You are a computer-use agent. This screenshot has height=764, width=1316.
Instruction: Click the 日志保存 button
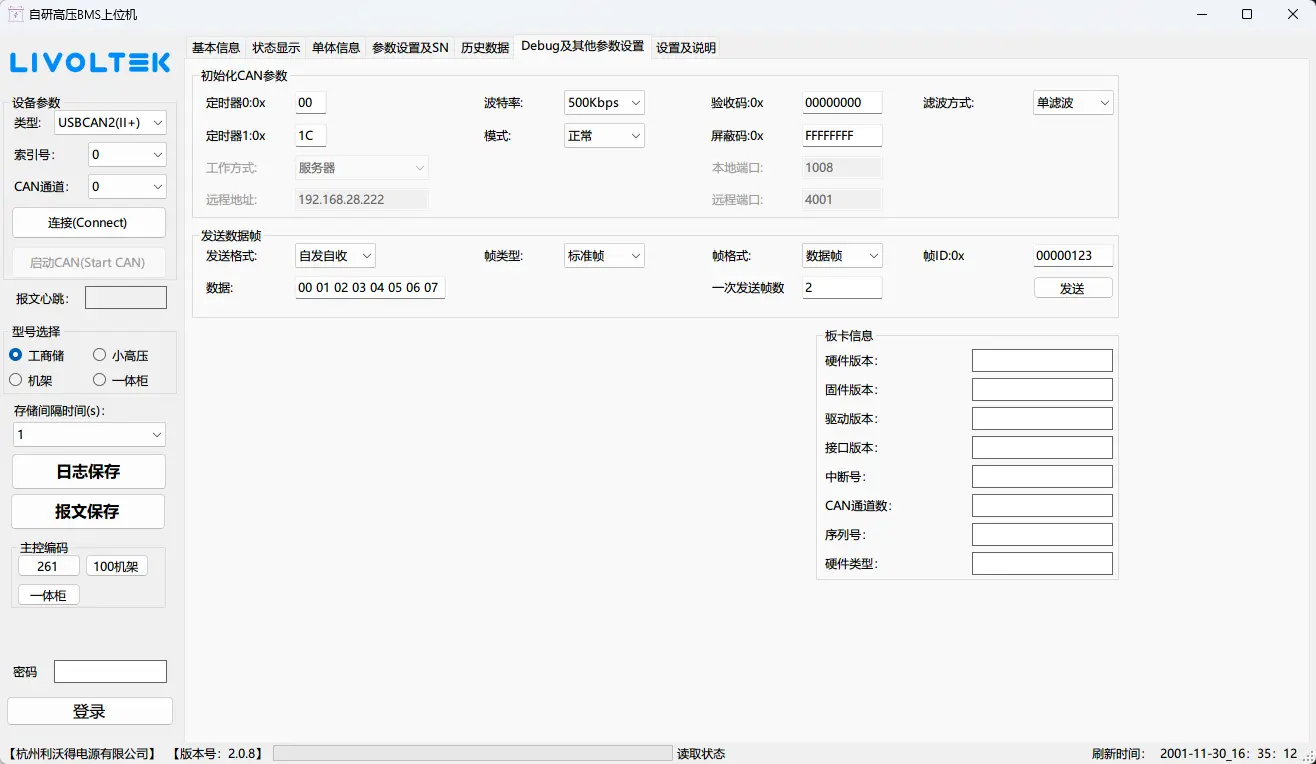[x=88, y=472]
